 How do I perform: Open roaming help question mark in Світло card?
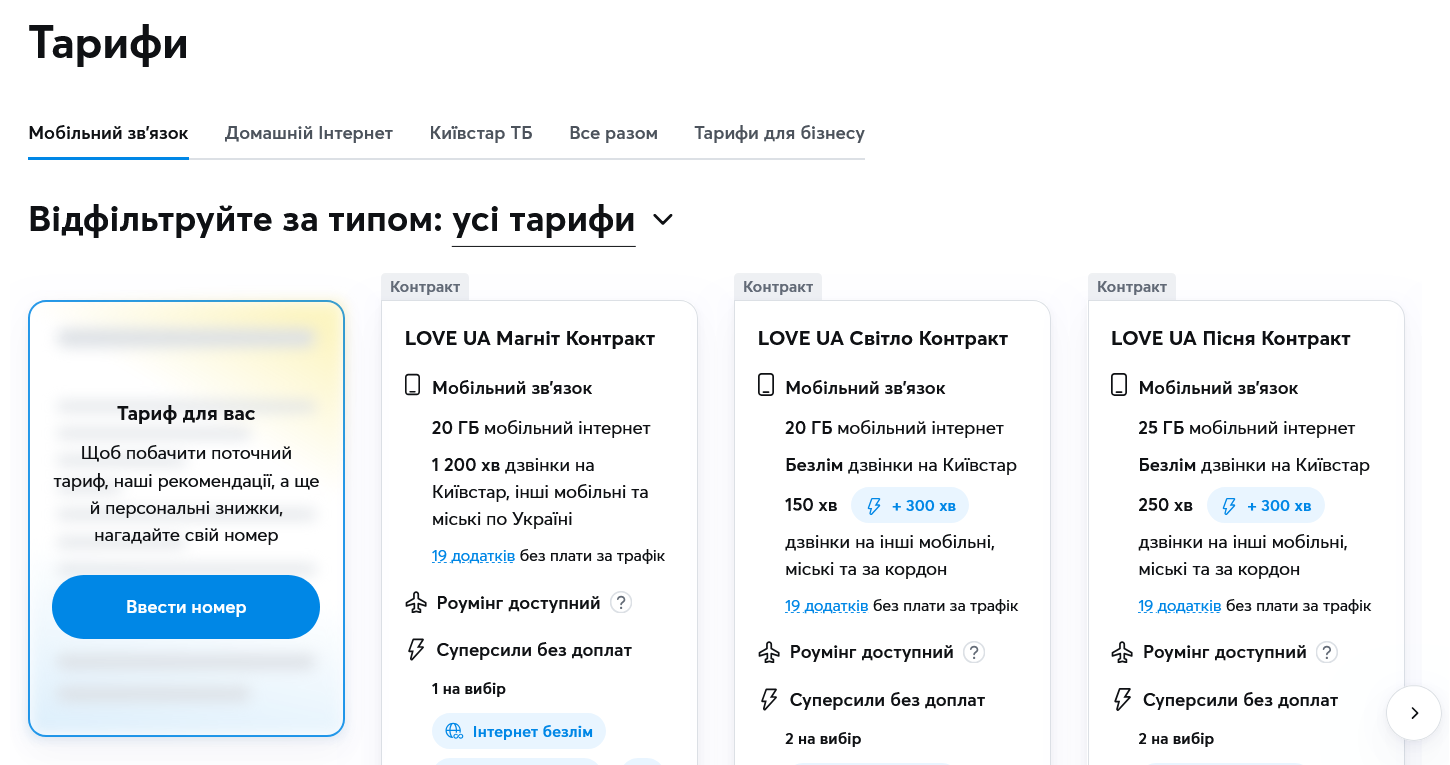point(974,653)
